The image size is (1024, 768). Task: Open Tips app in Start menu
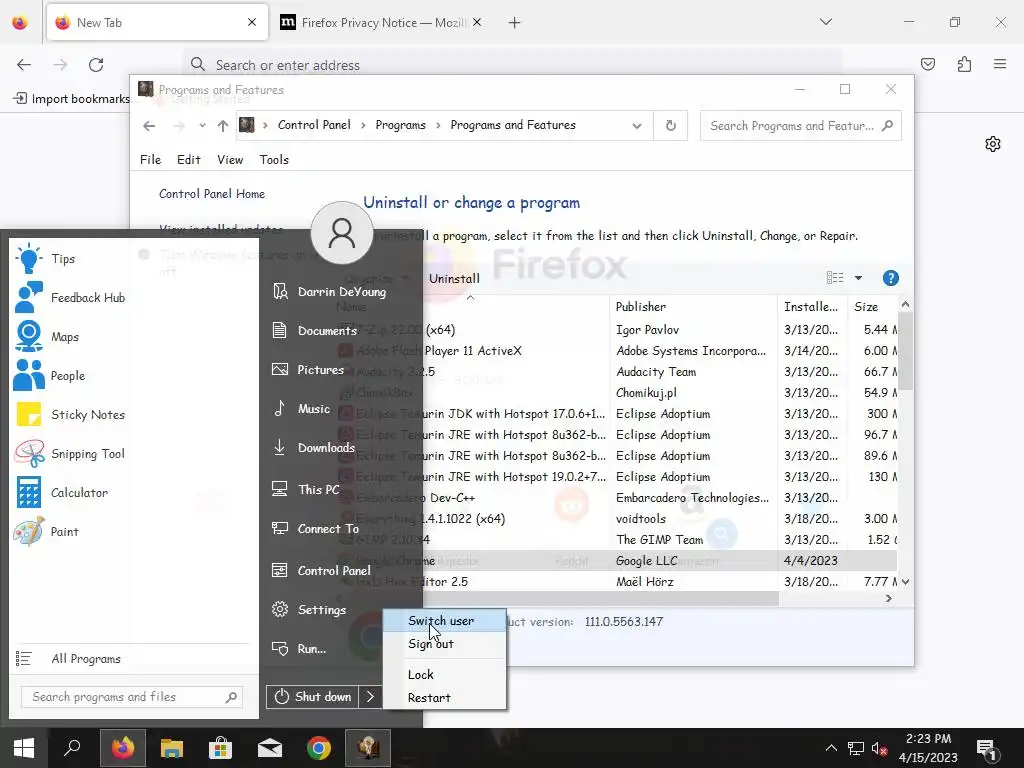46,259
